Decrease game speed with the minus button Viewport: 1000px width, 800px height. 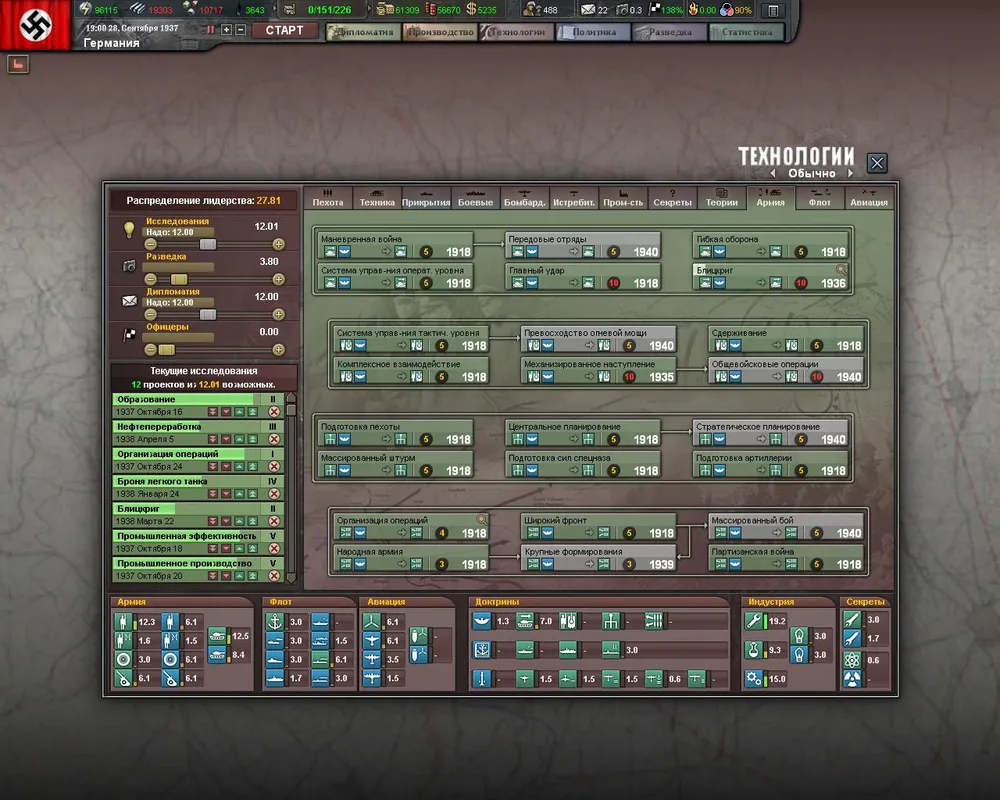(240, 30)
